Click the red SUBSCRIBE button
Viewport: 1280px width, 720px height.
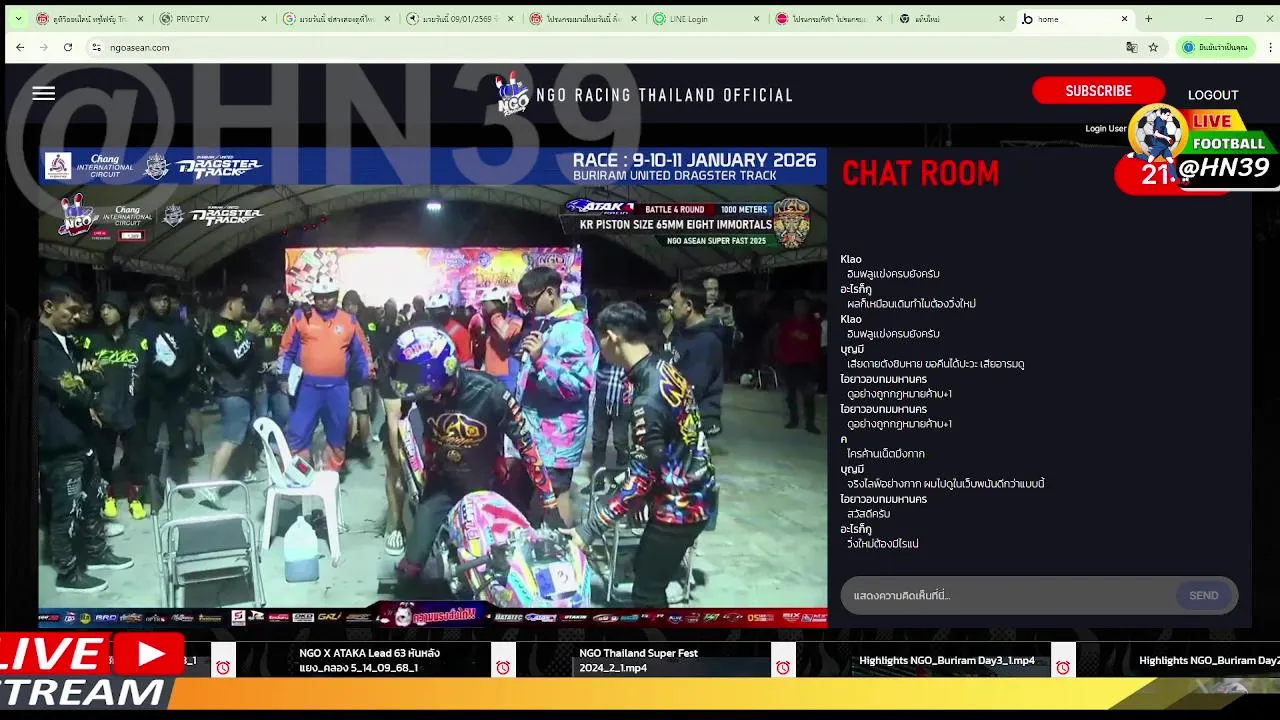pyautogui.click(x=1098, y=91)
